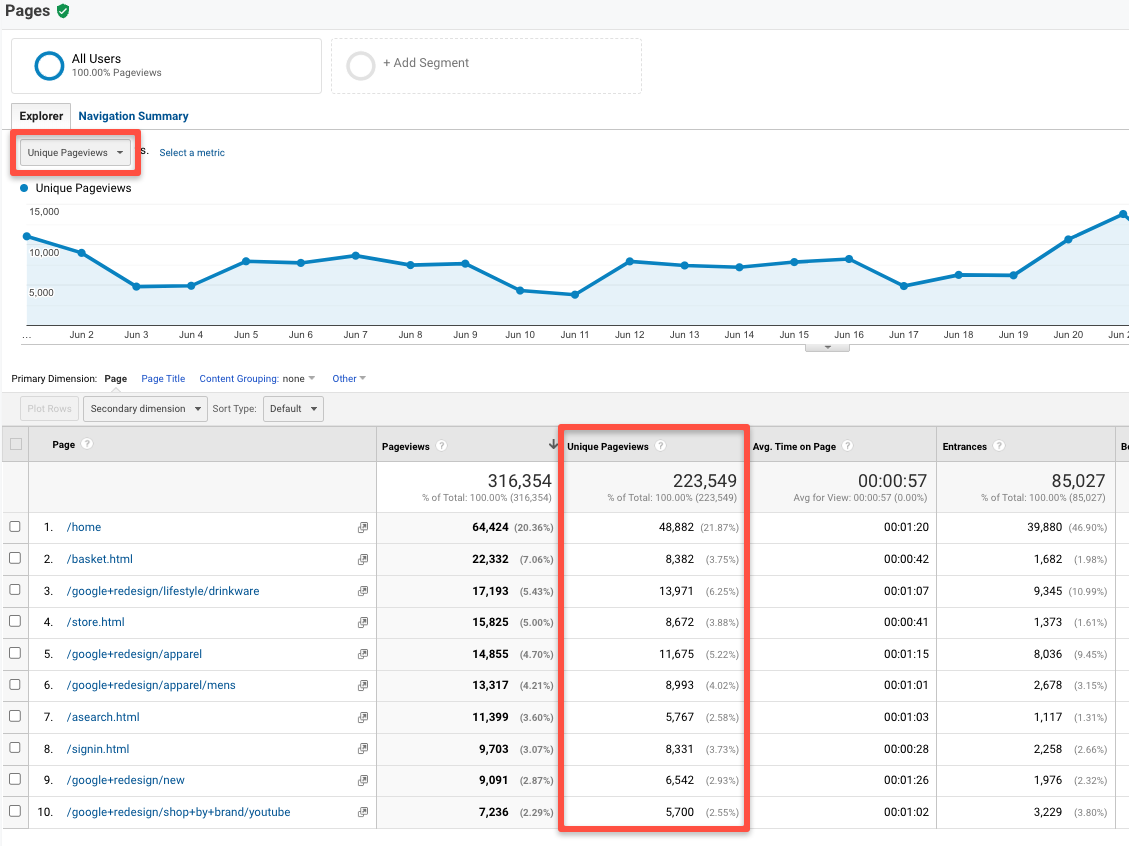Image resolution: width=1129 pixels, height=846 pixels.
Task: Click the help icon next to Entrances header
Action: pos(1001,445)
